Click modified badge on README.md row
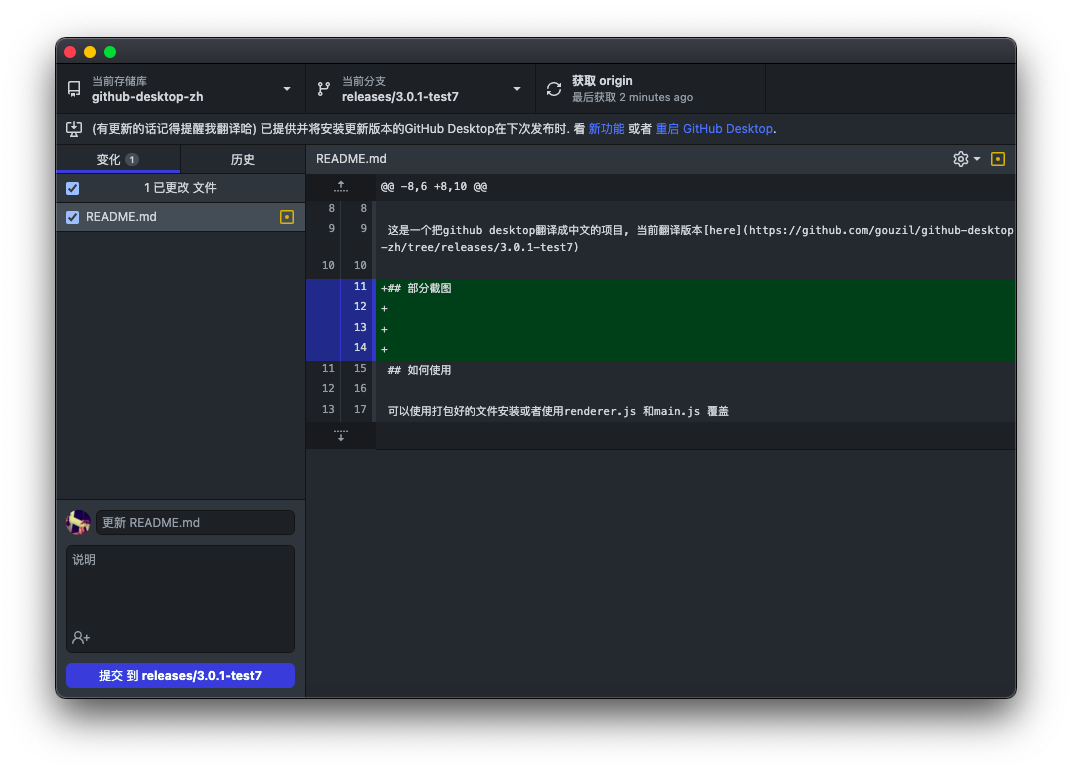The image size is (1072, 772). pyautogui.click(x=287, y=217)
